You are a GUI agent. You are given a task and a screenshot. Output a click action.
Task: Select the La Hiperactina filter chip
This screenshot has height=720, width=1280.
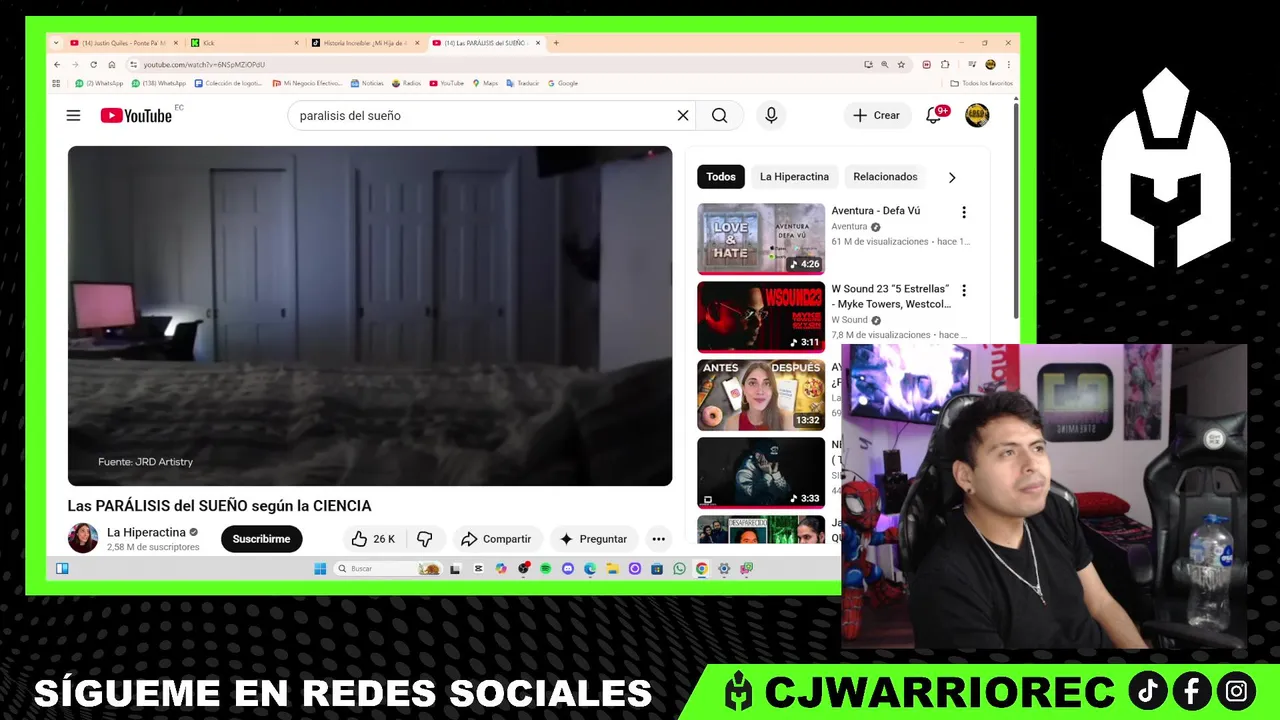pos(794,177)
